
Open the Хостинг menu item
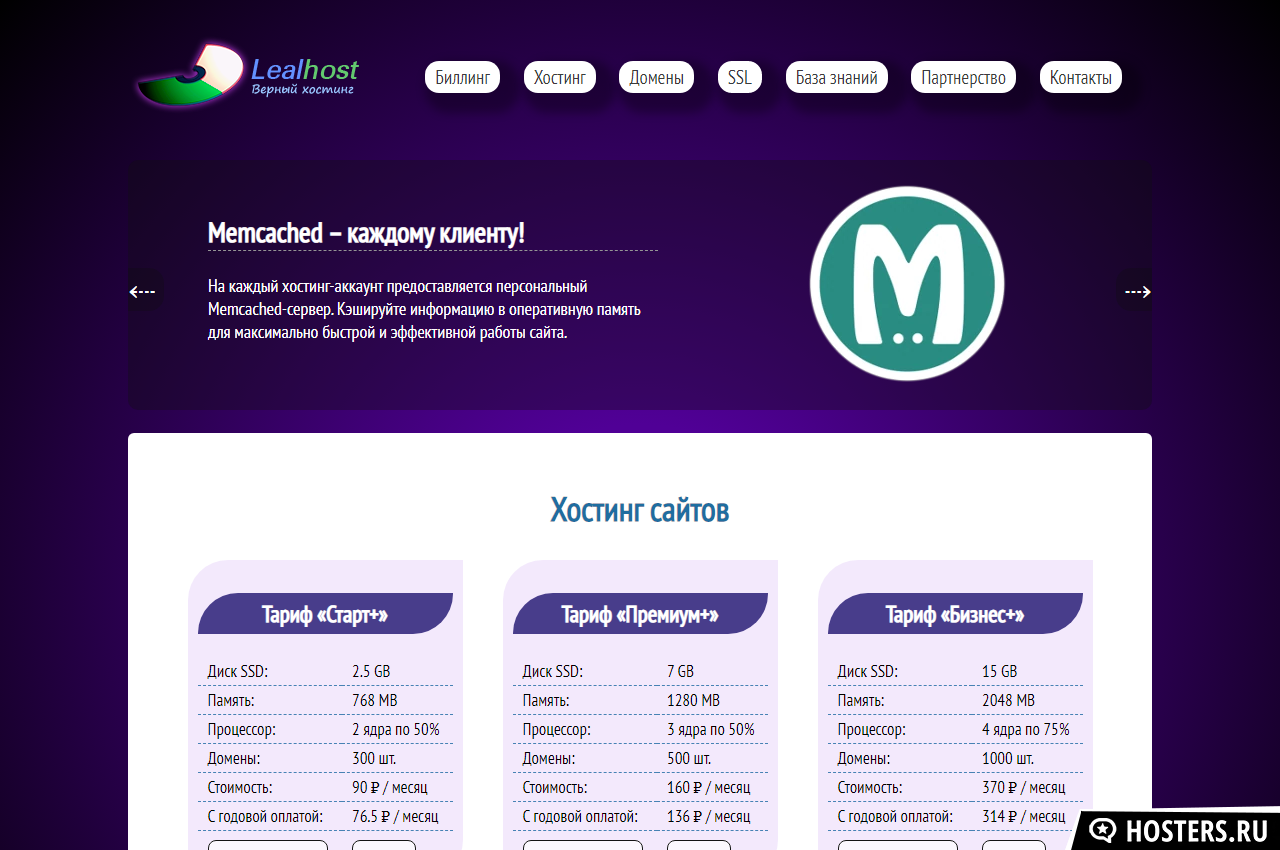(x=560, y=77)
